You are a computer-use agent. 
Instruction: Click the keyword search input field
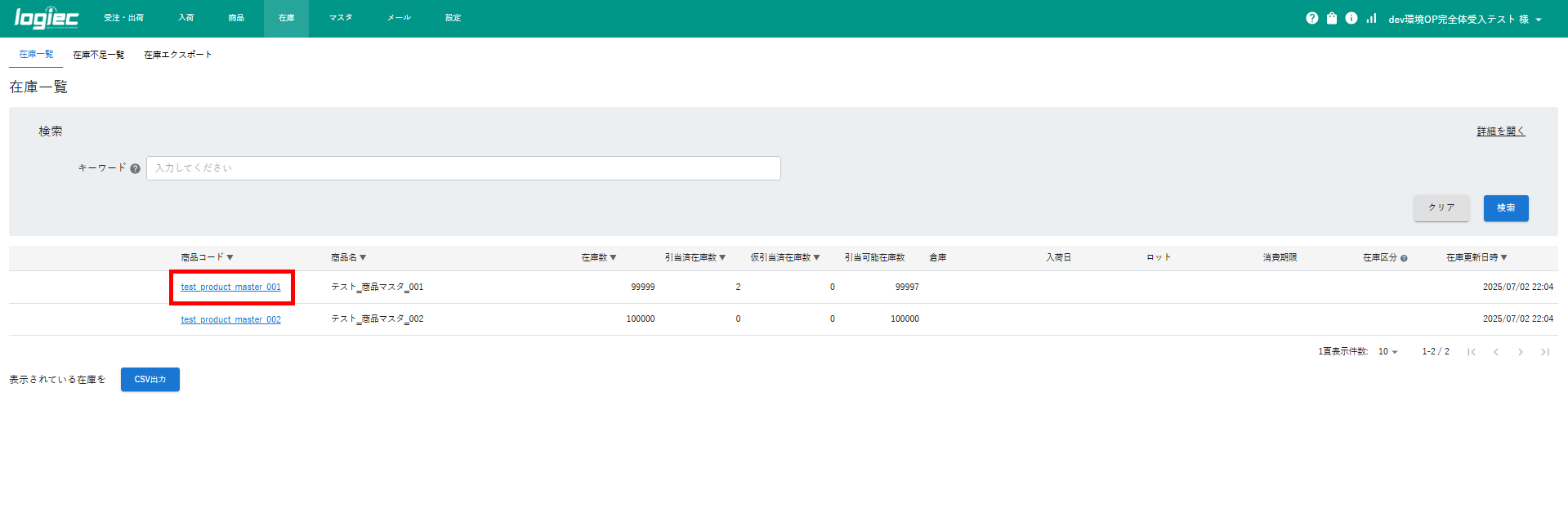(x=462, y=168)
